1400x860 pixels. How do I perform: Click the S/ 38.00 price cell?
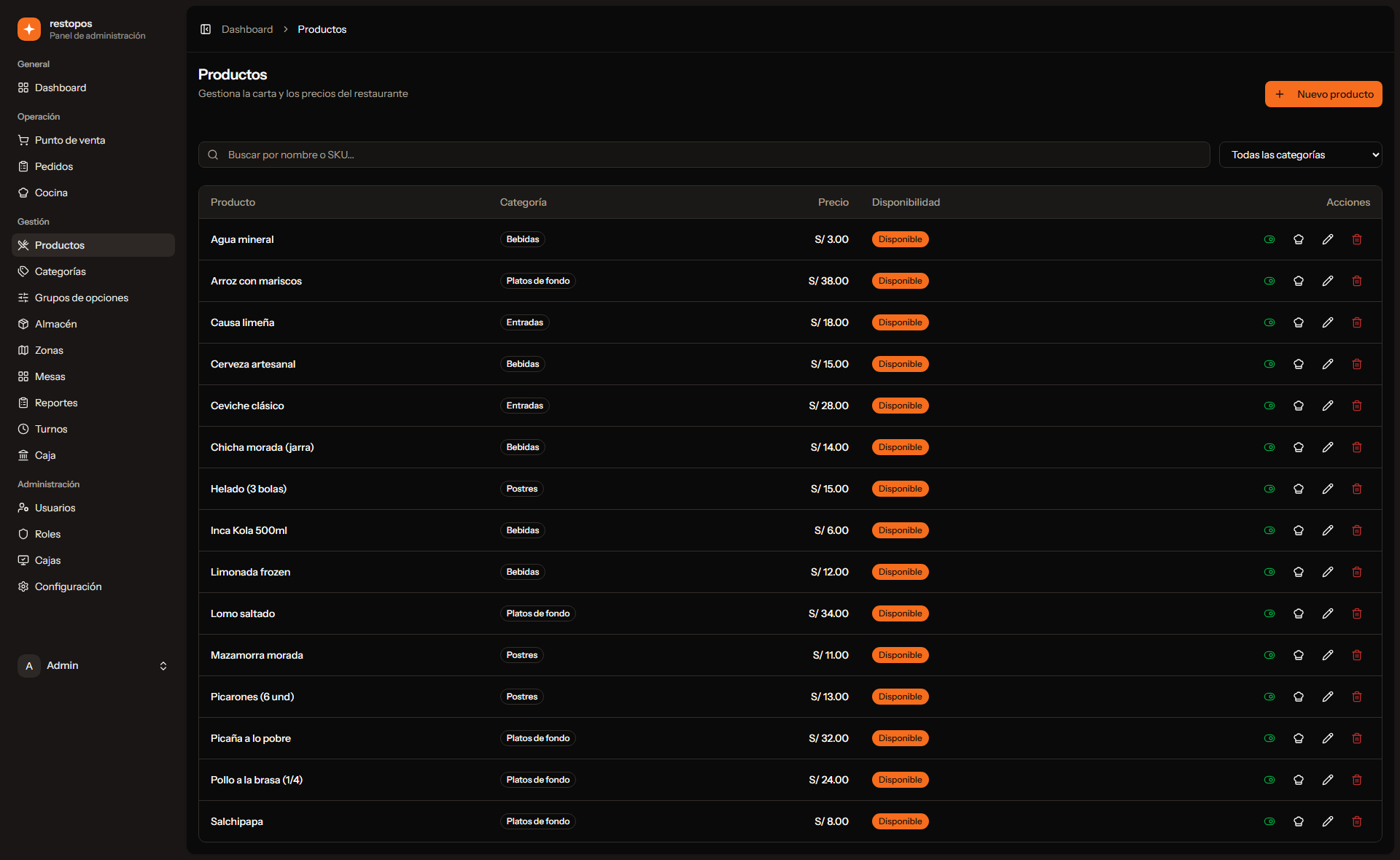click(x=828, y=281)
